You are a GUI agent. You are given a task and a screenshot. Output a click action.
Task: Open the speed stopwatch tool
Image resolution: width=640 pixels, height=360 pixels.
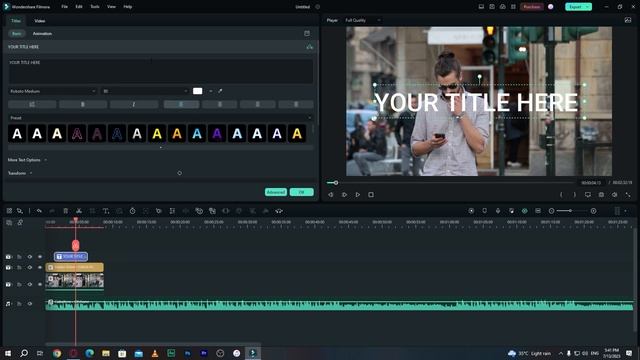(132, 211)
